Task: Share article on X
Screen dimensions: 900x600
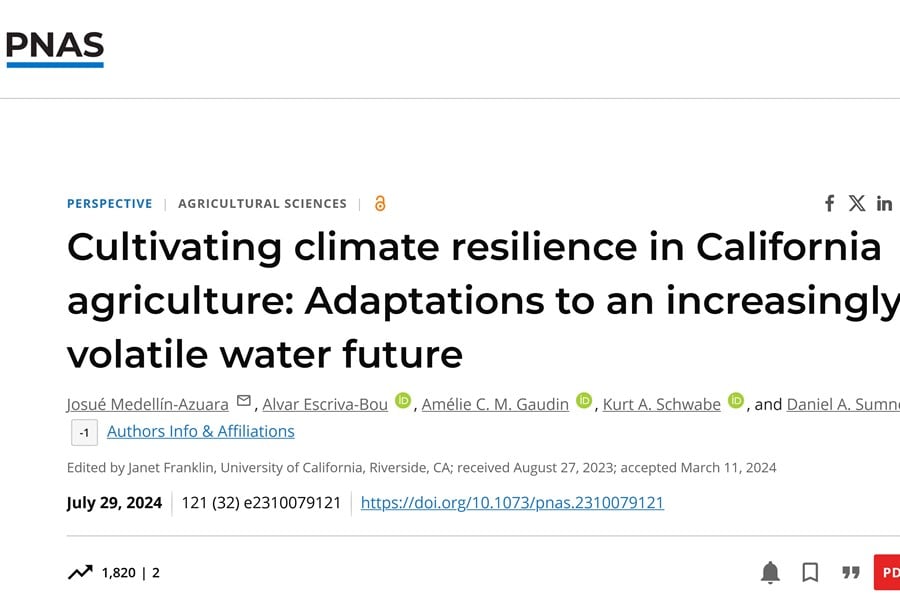Action: click(857, 203)
